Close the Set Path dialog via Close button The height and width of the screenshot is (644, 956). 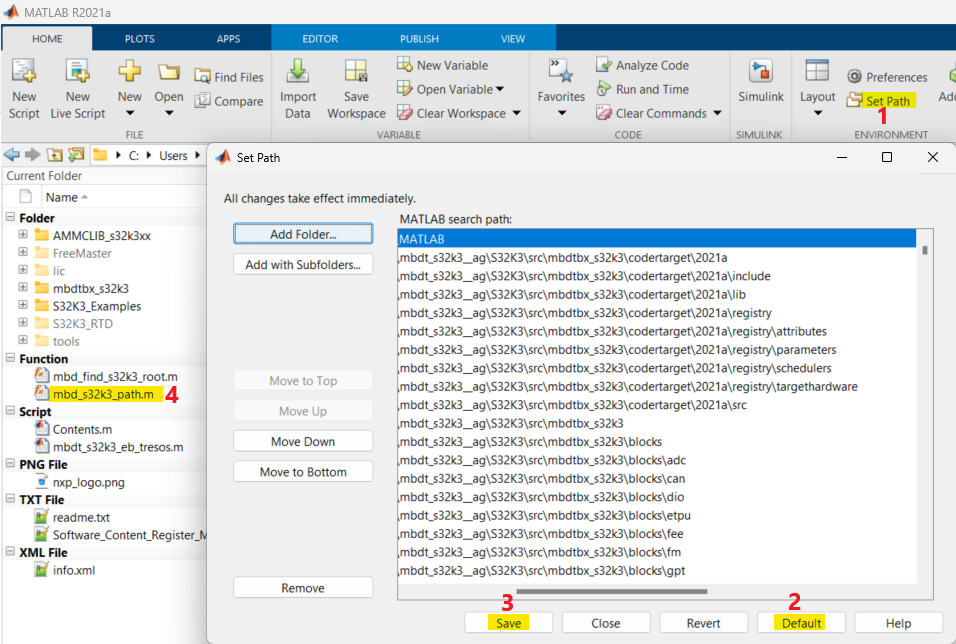pos(606,623)
